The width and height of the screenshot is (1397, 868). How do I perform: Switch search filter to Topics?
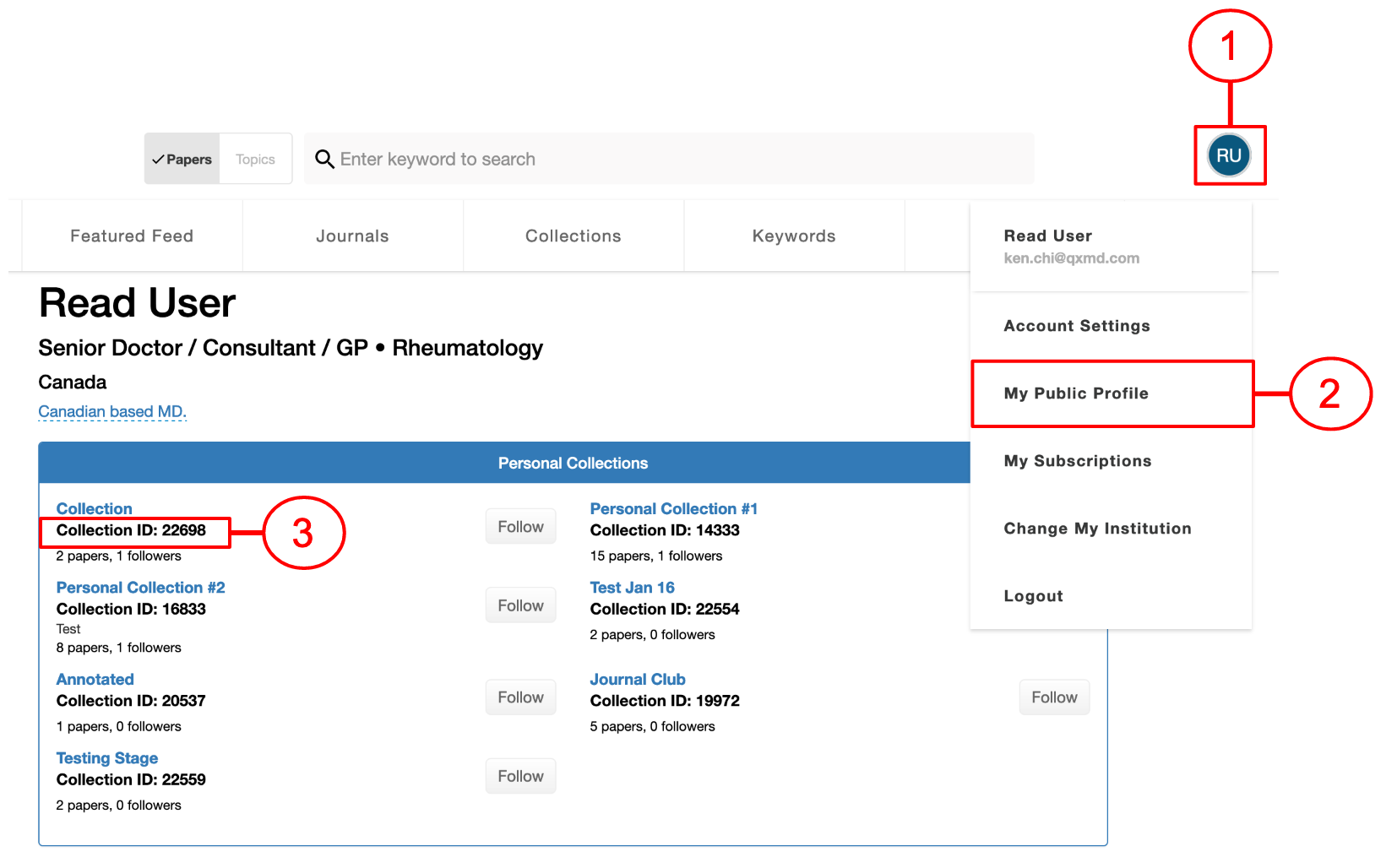(255, 159)
